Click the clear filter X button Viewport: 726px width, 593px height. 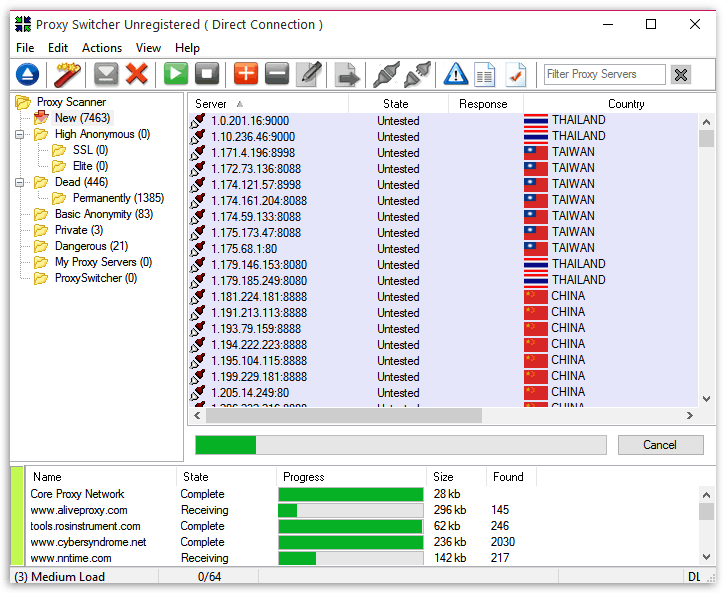click(x=681, y=75)
